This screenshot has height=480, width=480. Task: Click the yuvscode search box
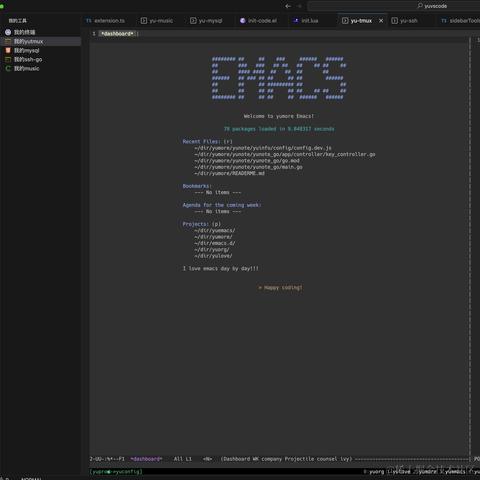394,6
